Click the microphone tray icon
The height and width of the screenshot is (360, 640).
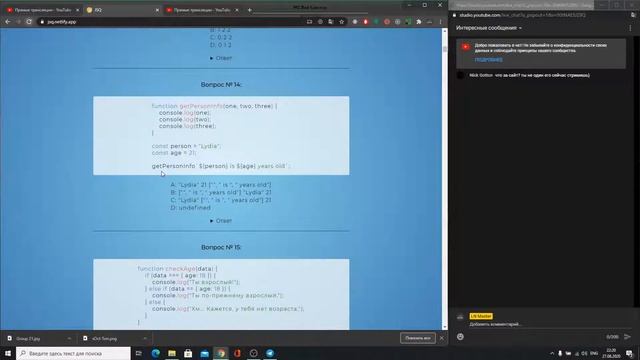pyautogui.click(x=560, y=353)
